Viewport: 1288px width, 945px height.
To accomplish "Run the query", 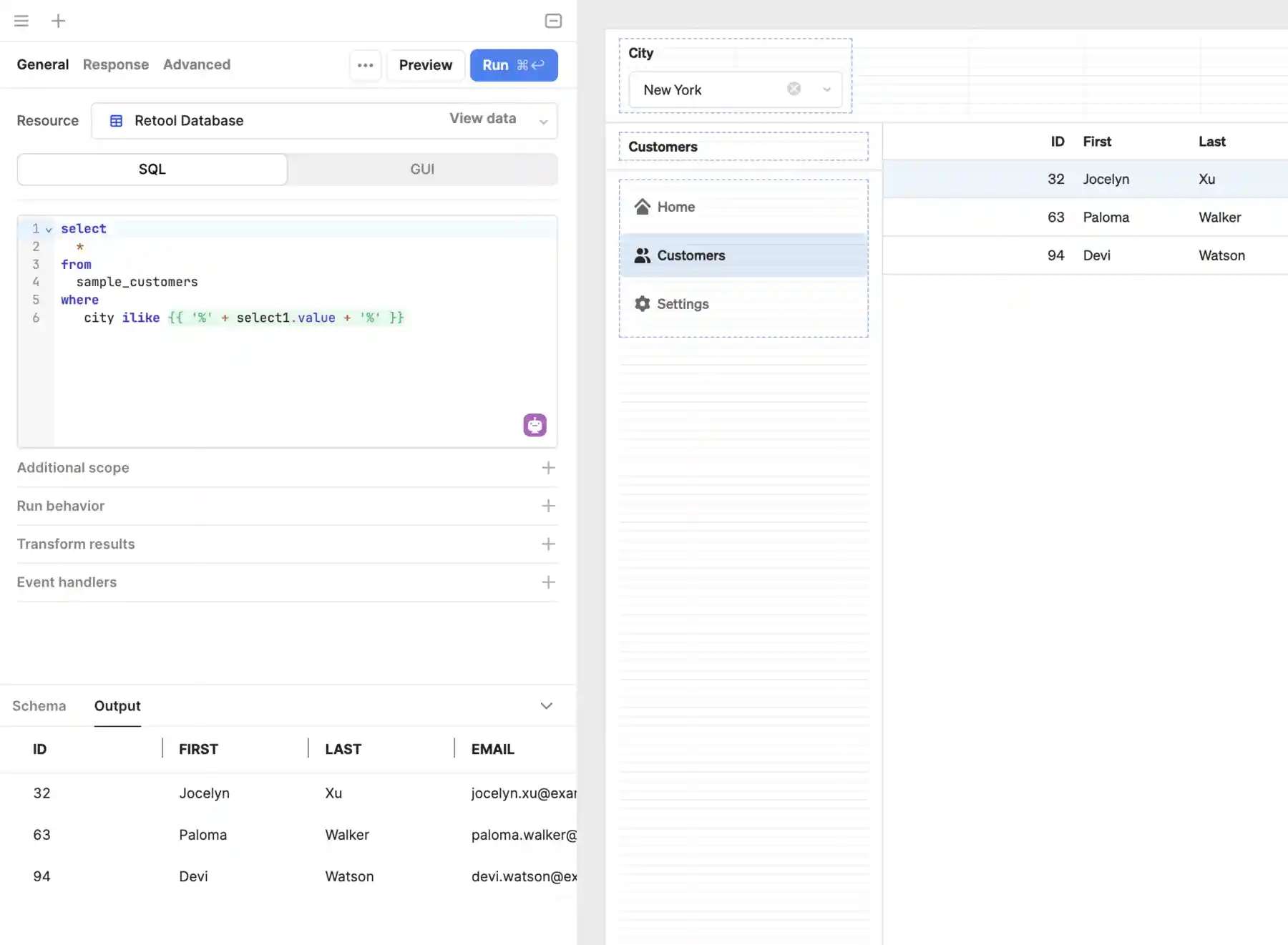I will 514,65.
